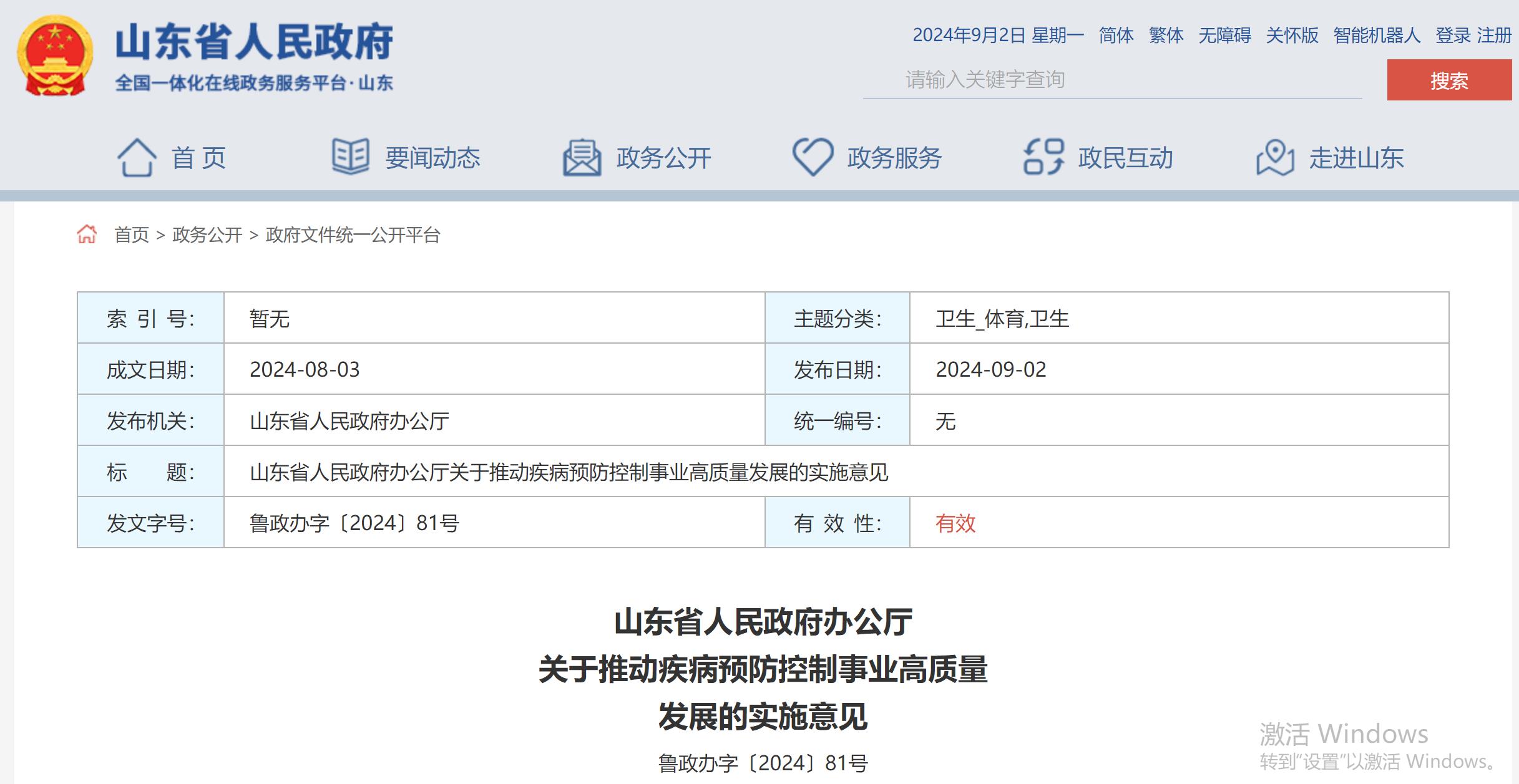Viewport: 1519px width, 784px height.
Task: Click the envelope icon for 政务公开
Action: pyautogui.click(x=582, y=157)
